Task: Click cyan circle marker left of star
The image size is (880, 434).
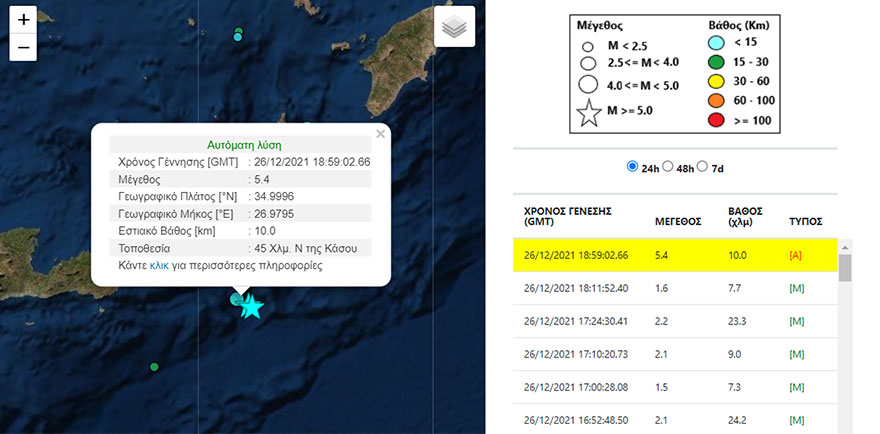Action: click(x=237, y=298)
